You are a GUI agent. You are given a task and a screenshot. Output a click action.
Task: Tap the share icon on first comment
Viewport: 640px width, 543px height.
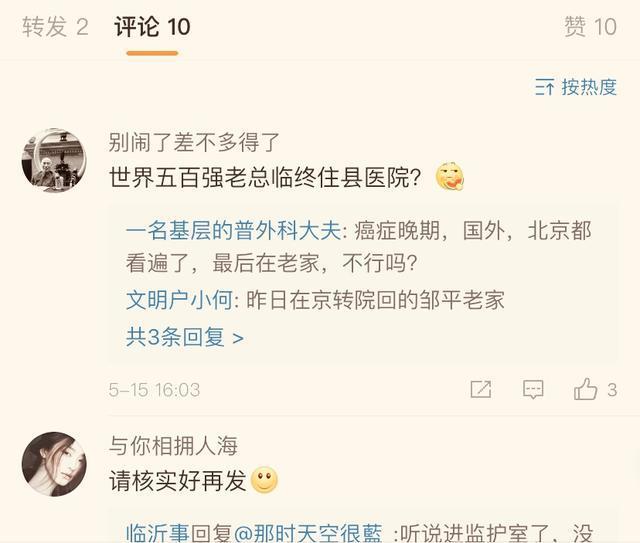pos(481,389)
